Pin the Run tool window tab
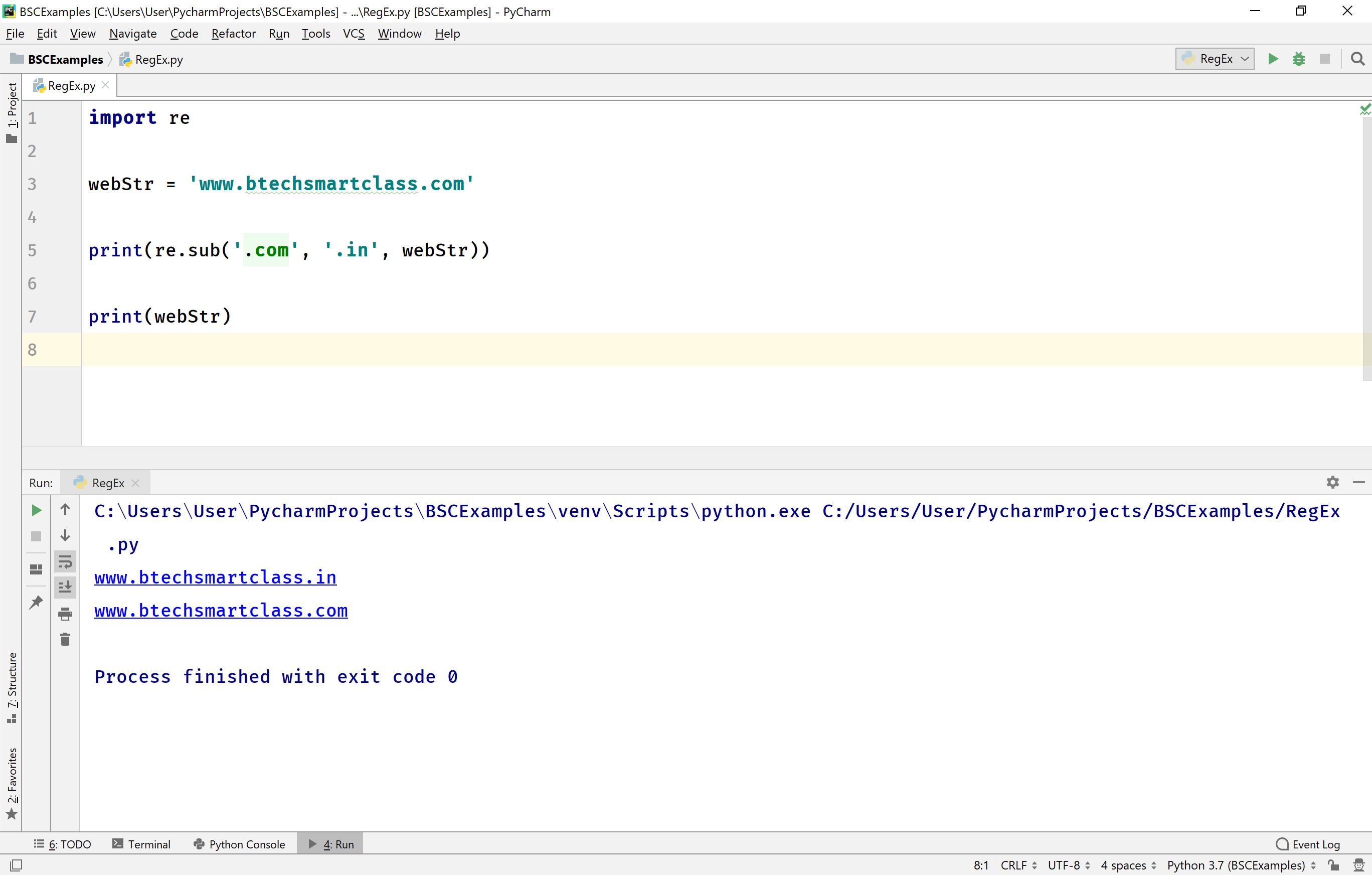Viewport: 1372px width, 875px height. tap(36, 603)
